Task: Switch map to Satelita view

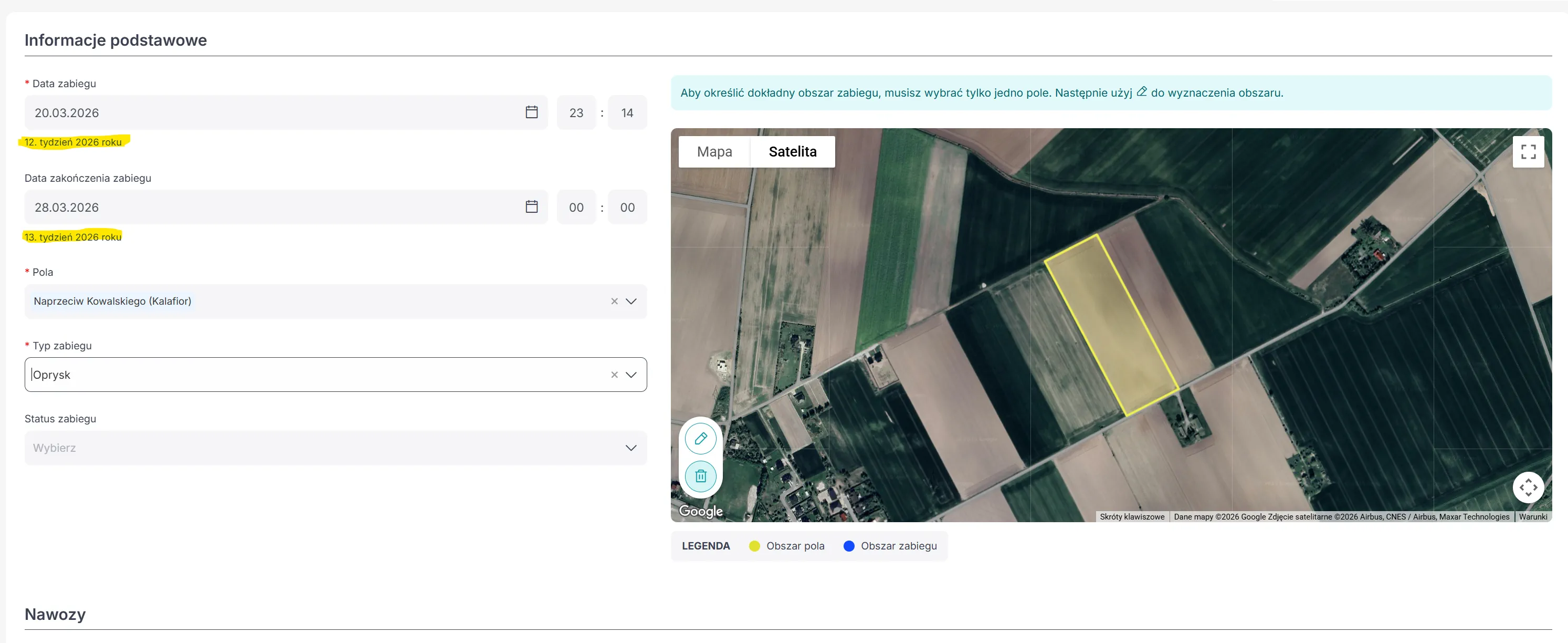Action: (792, 152)
